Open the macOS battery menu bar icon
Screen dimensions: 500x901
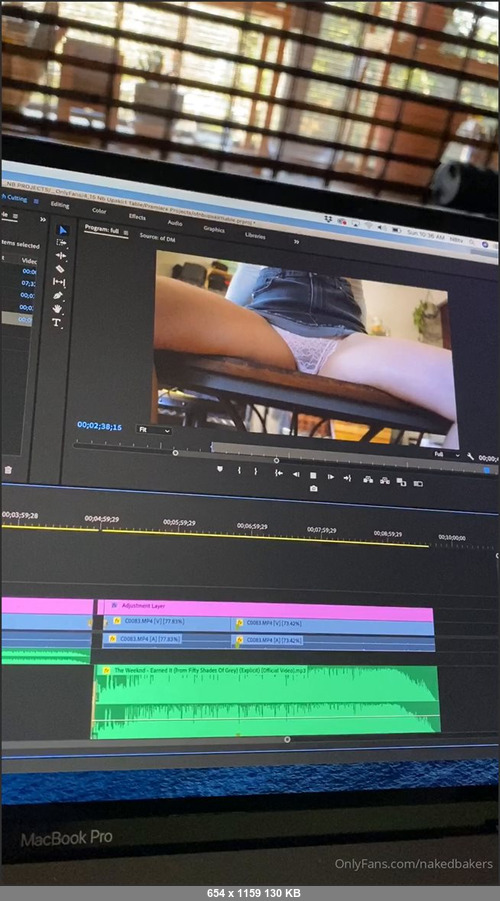(397, 229)
